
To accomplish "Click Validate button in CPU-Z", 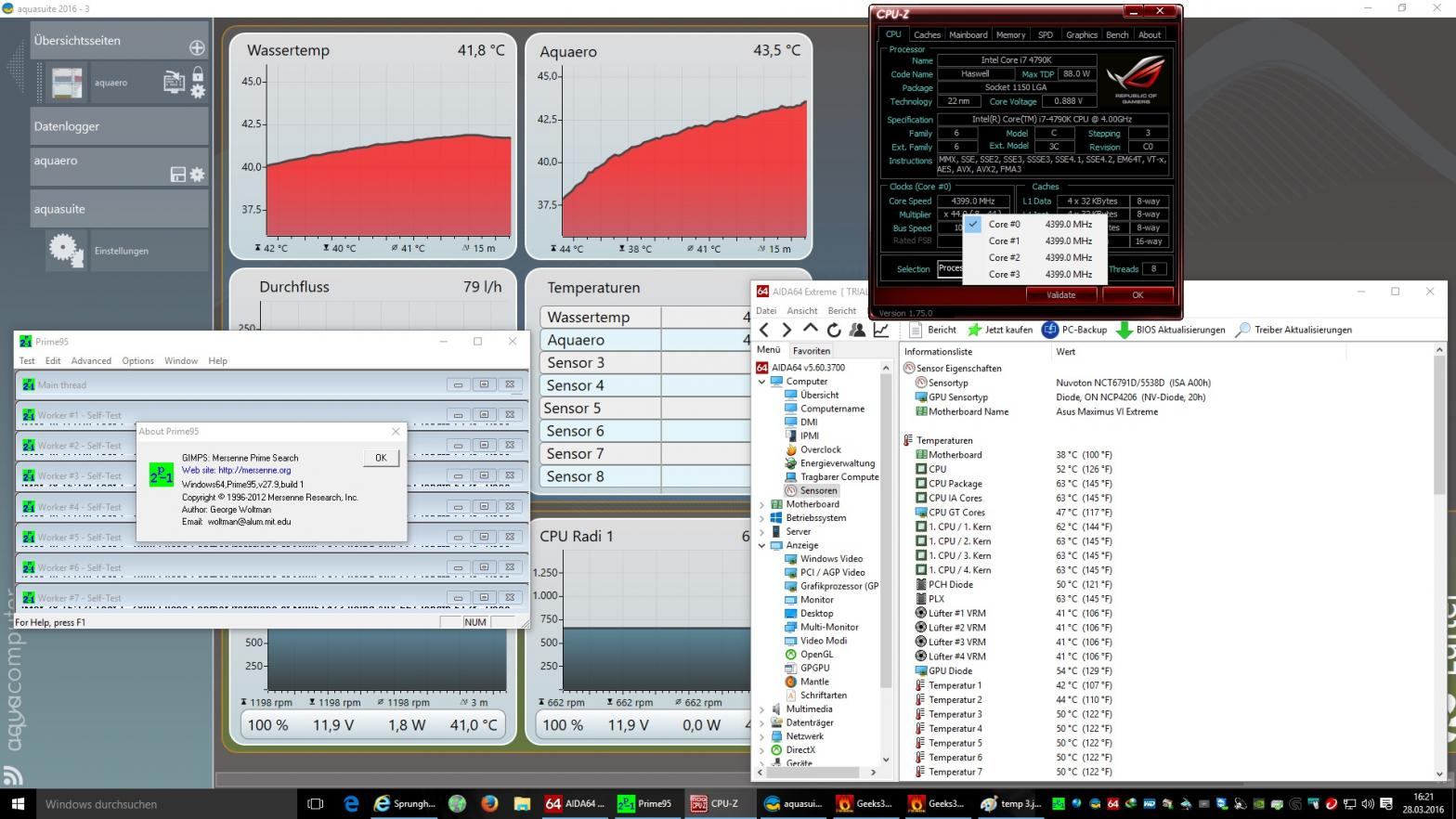I will click(1060, 295).
